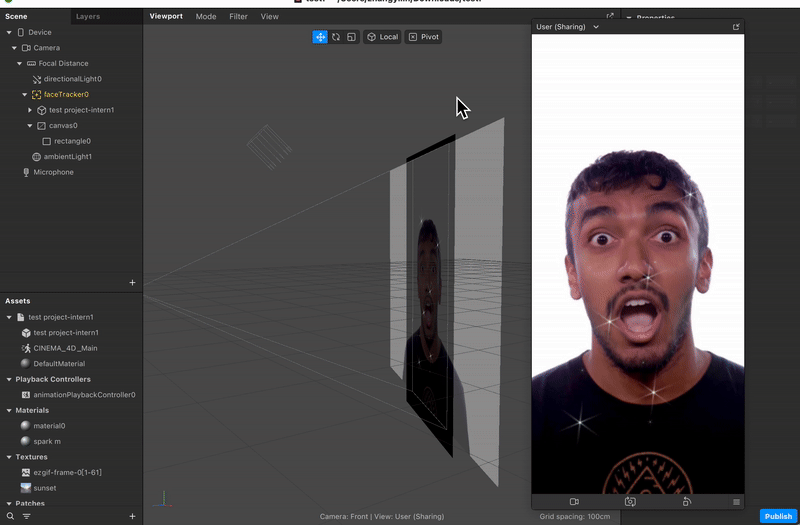Collapse the Focal Distance node
Screen dimensions: 800x525
[19, 63]
